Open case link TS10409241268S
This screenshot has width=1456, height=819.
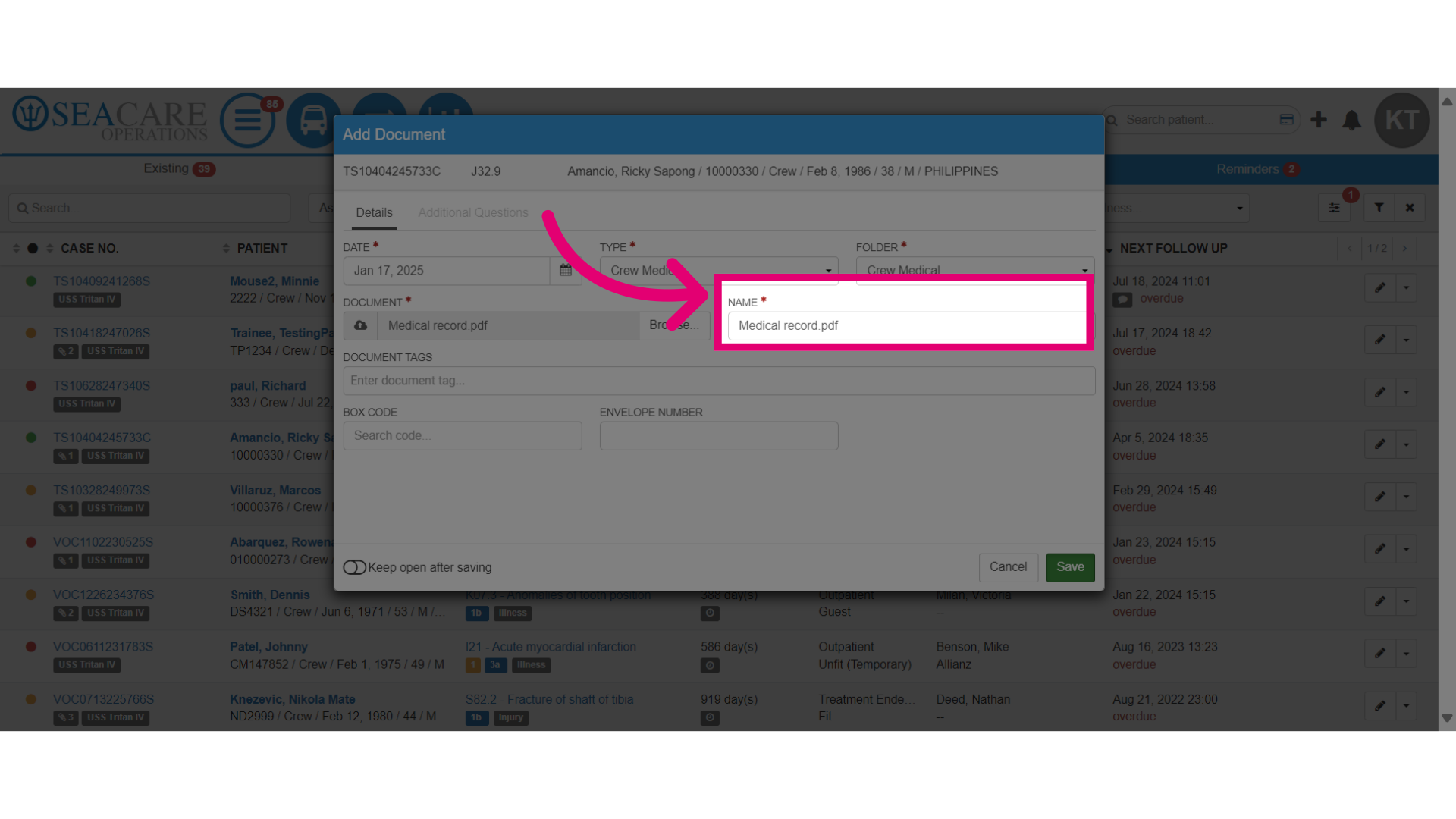[102, 281]
